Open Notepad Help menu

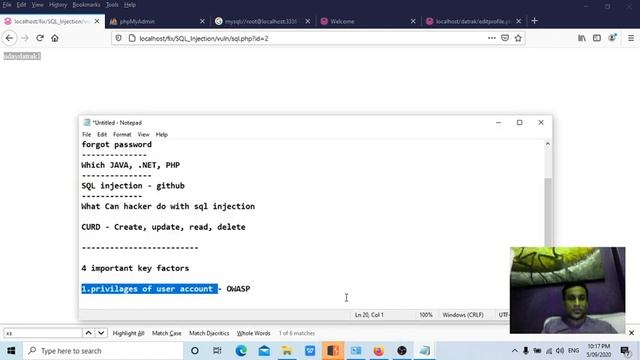tap(162, 134)
